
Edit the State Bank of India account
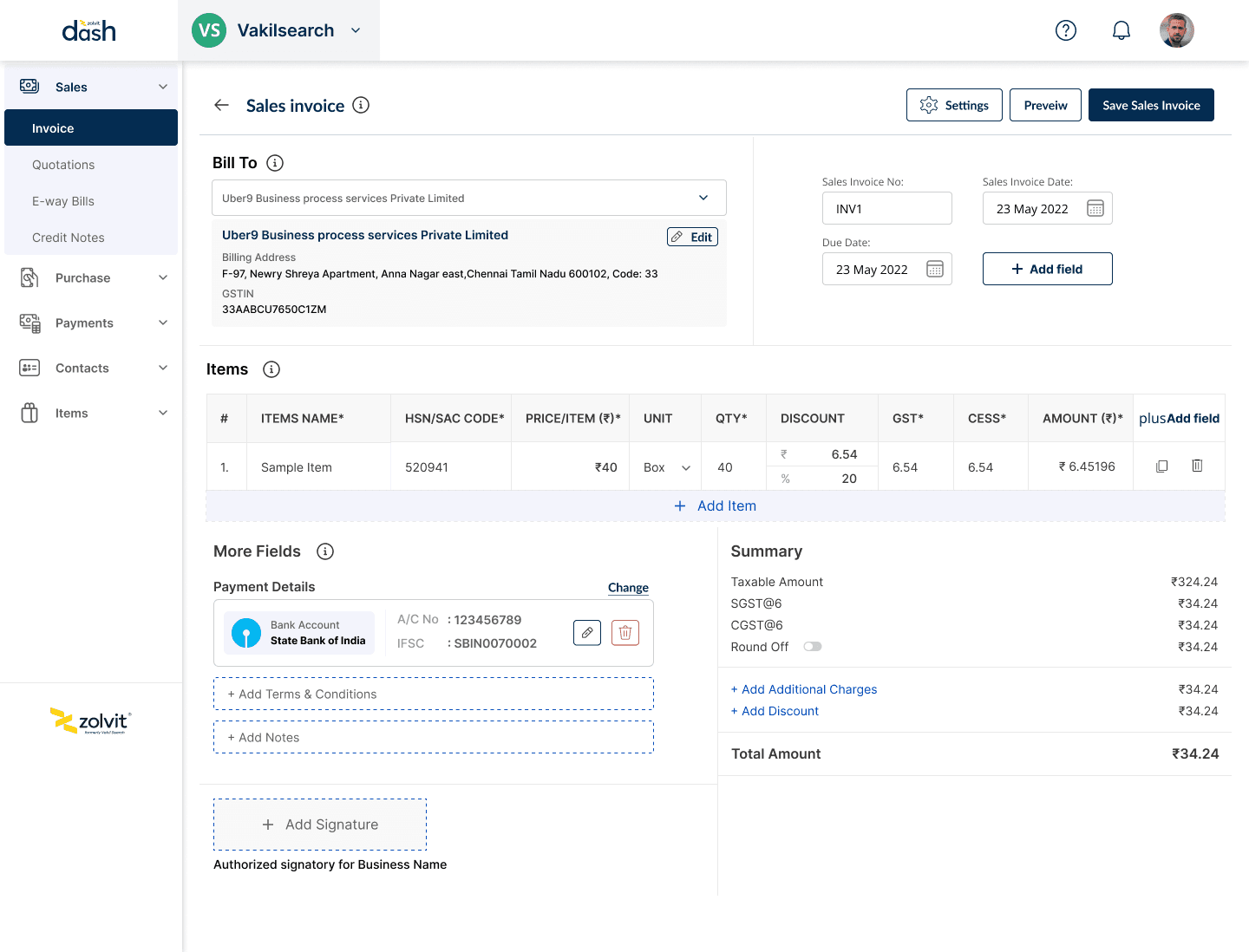click(587, 633)
